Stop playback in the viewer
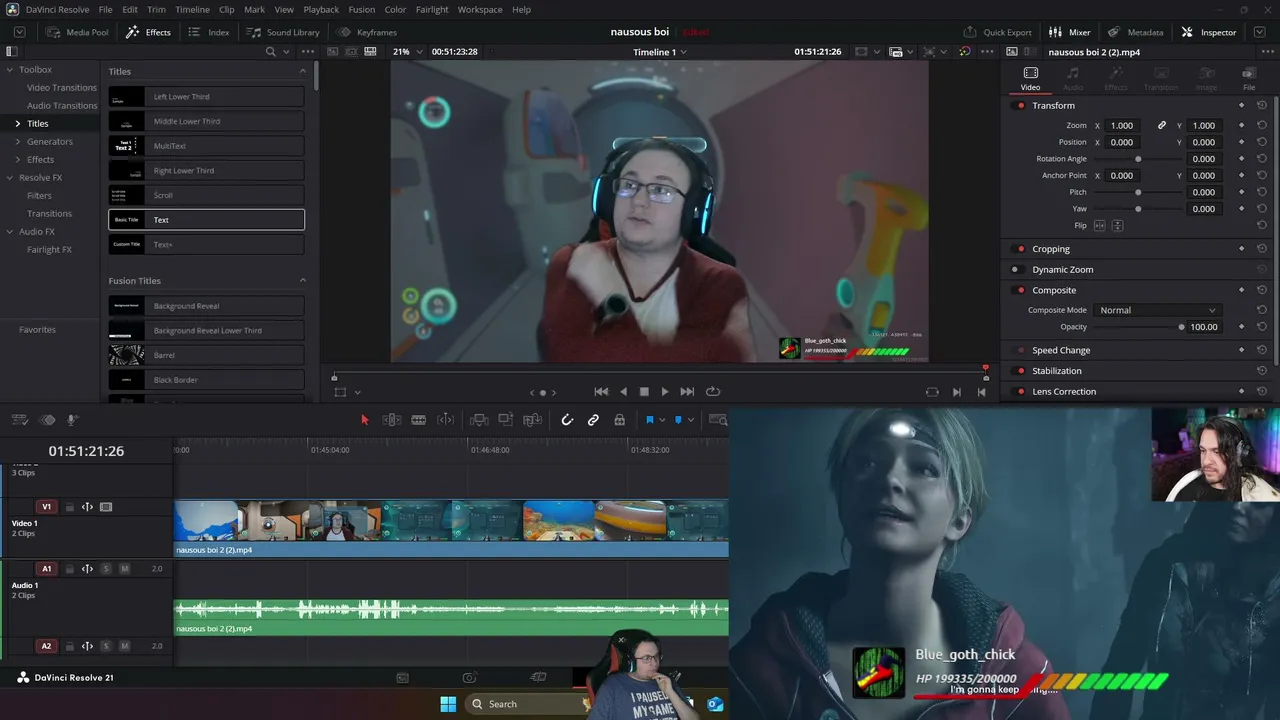Screen dimensions: 1280x720 click(644, 392)
